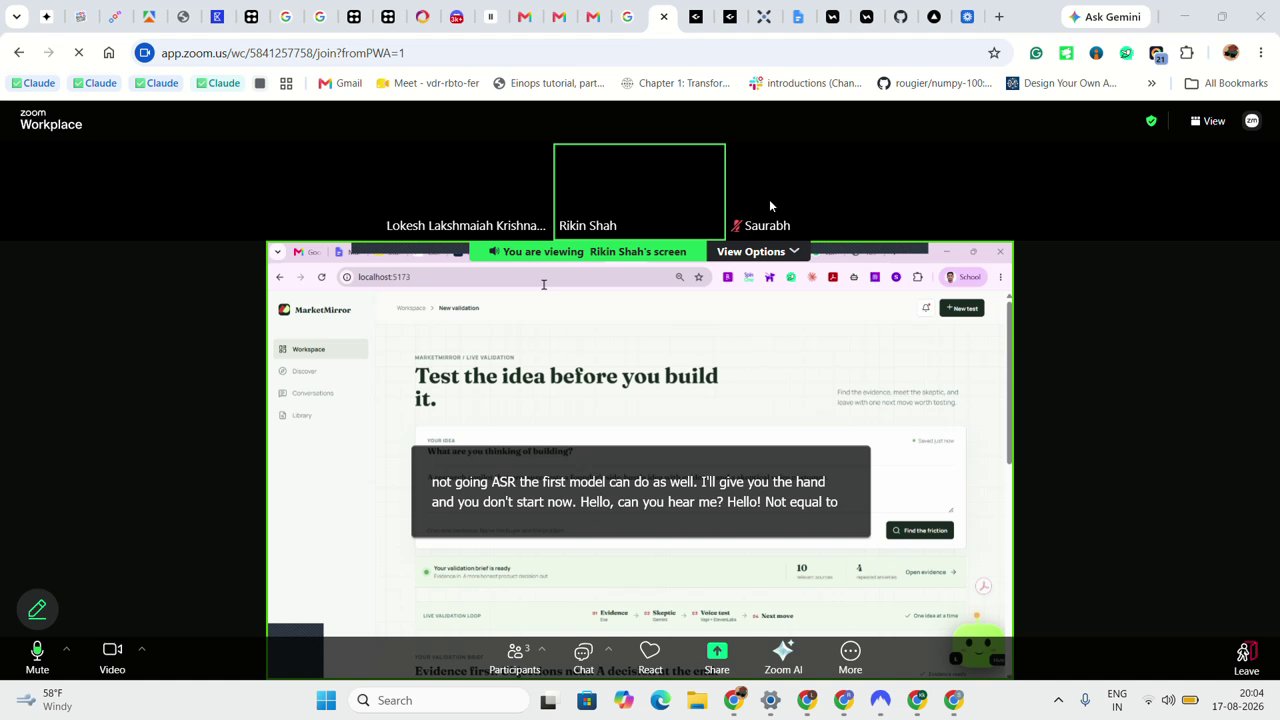This screenshot has height=720, width=1280.
Task: Select Lokesh Lakshmaiah Krishna's video tile
Action: point(466,191)
